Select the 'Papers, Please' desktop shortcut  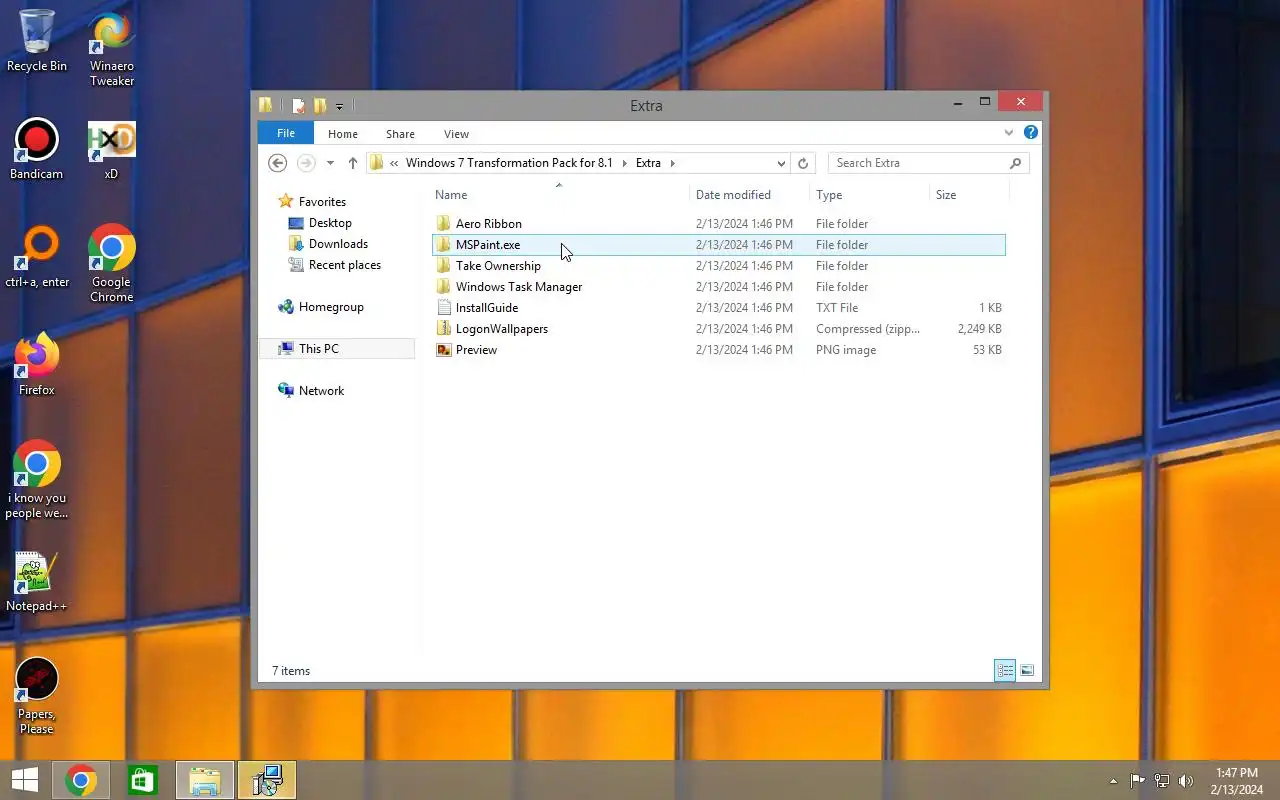(x=36, y=696)
